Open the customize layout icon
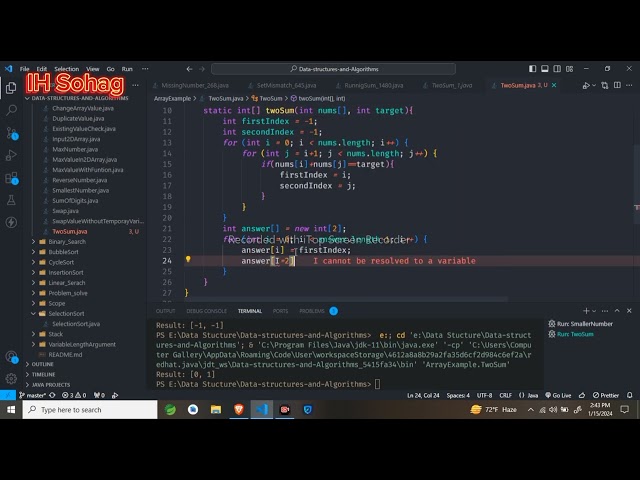The width and height of the screenshot is (640, 480). pos(569,69)
